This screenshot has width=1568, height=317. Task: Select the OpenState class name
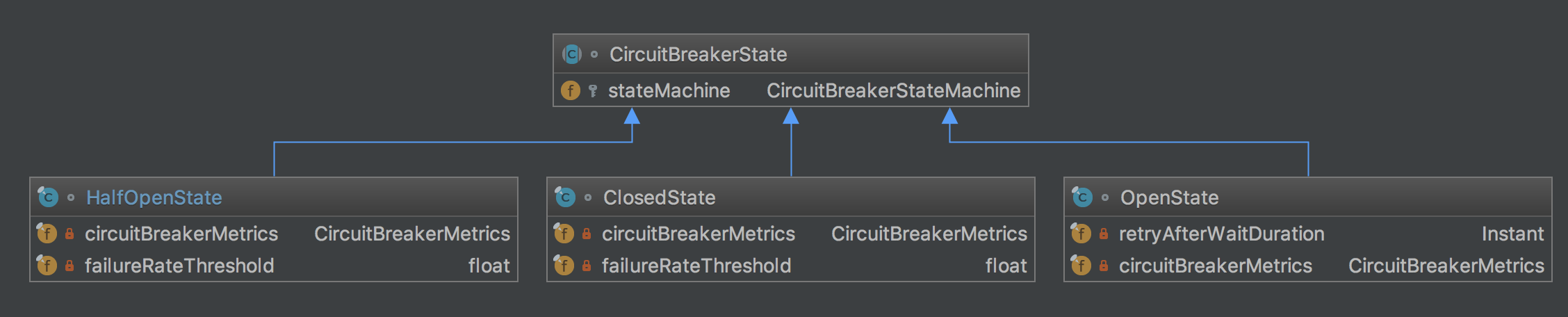(x=1169, y=197)
